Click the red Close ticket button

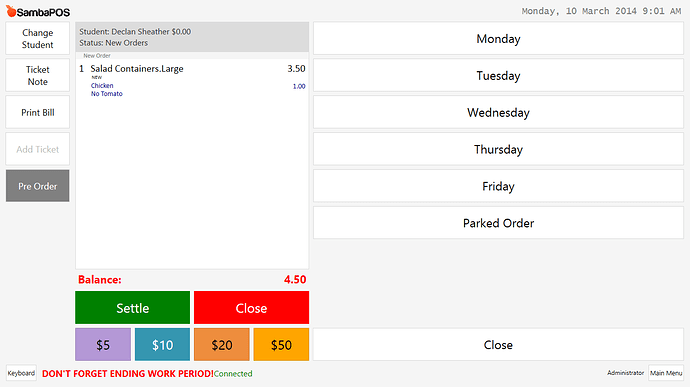[251, 307]
